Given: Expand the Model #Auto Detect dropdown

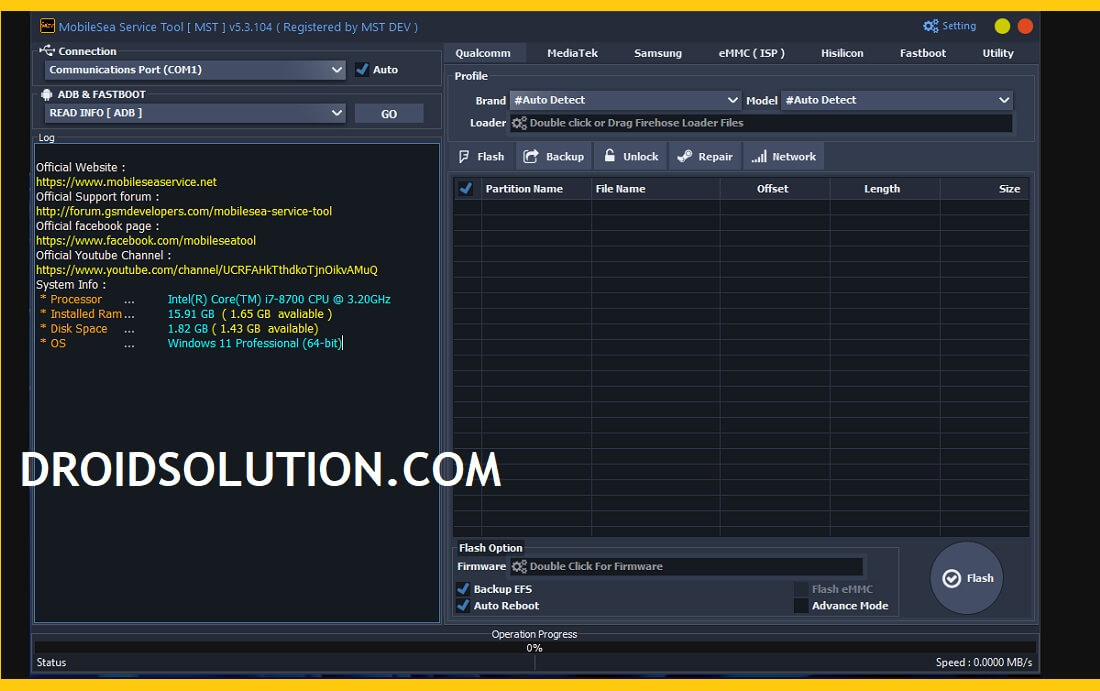Looking at the screenshot, I should coord(897,100).
